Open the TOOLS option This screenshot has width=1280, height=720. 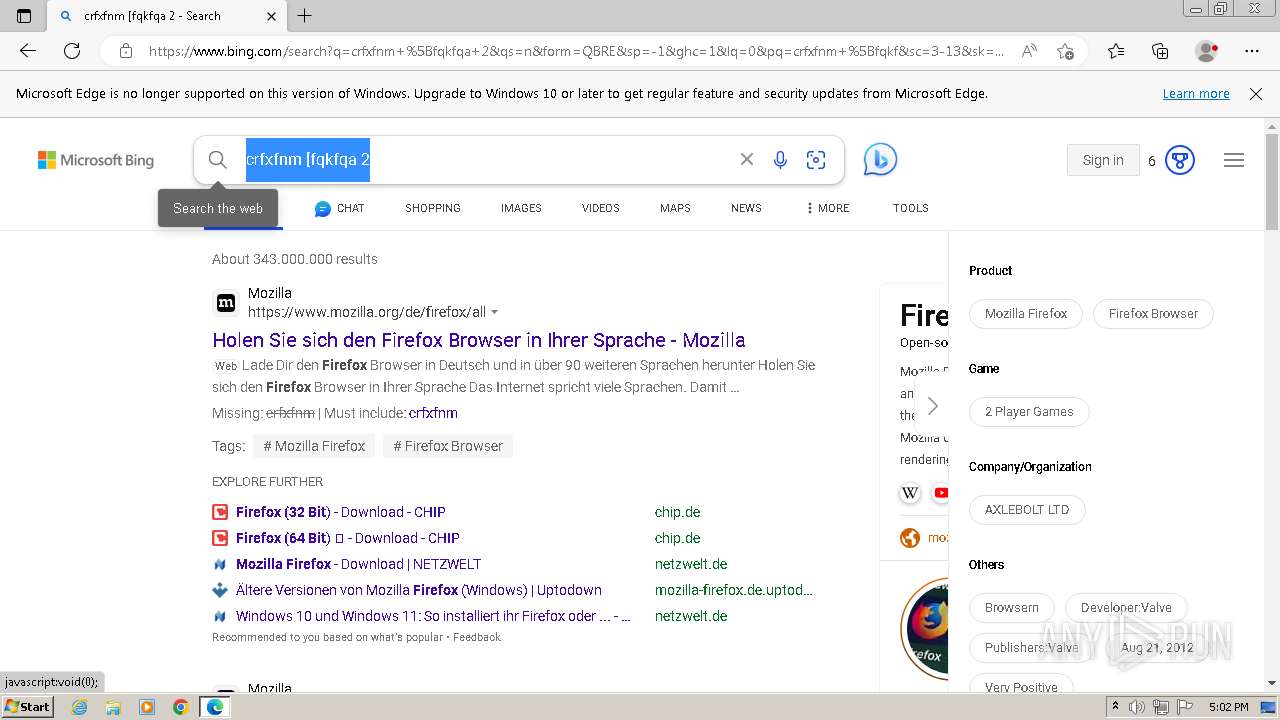pyautogui.click(x=911, y=208)
